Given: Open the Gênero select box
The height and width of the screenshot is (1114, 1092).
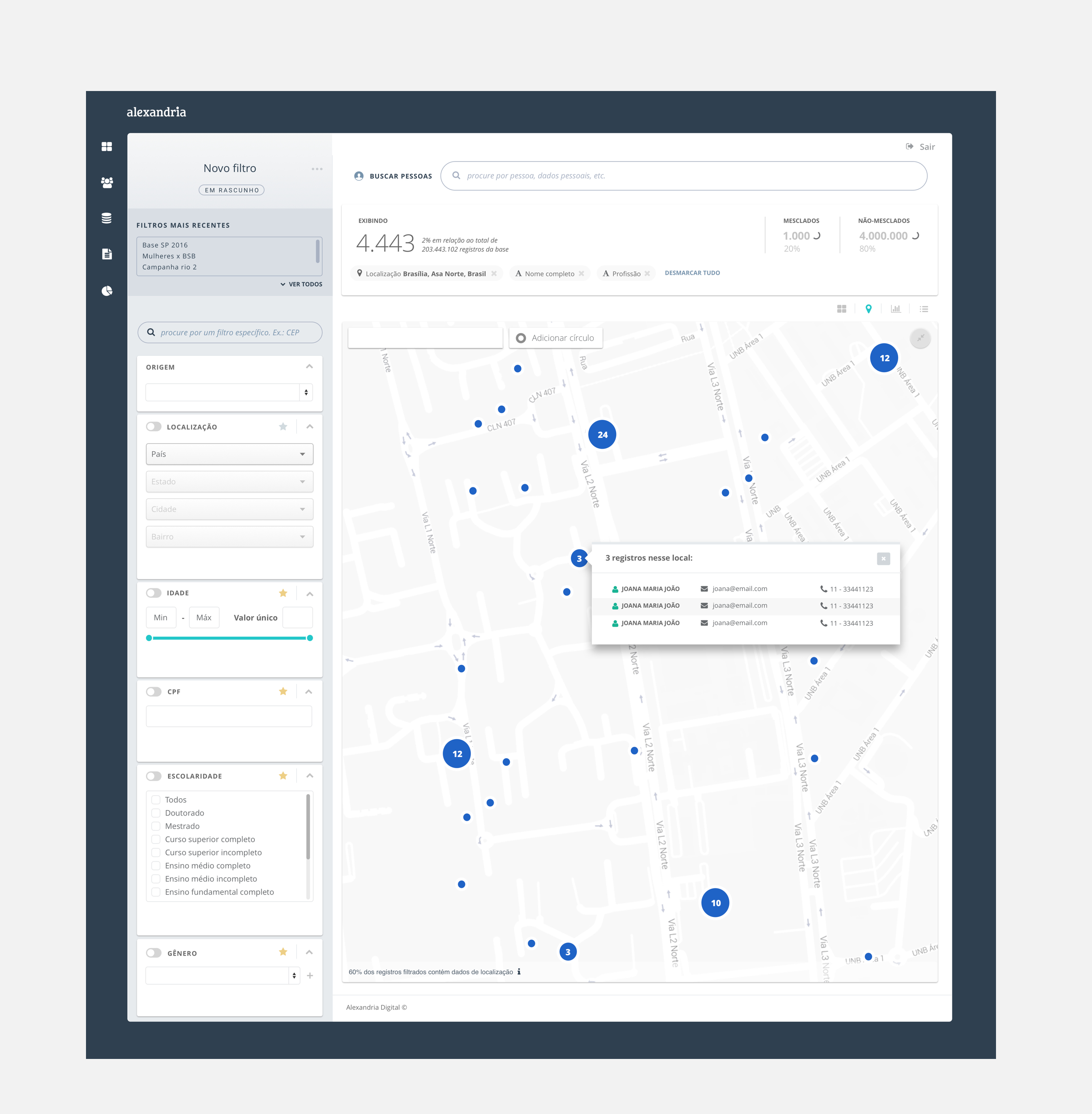Looking at the screenshot, I should coord(222,976).
